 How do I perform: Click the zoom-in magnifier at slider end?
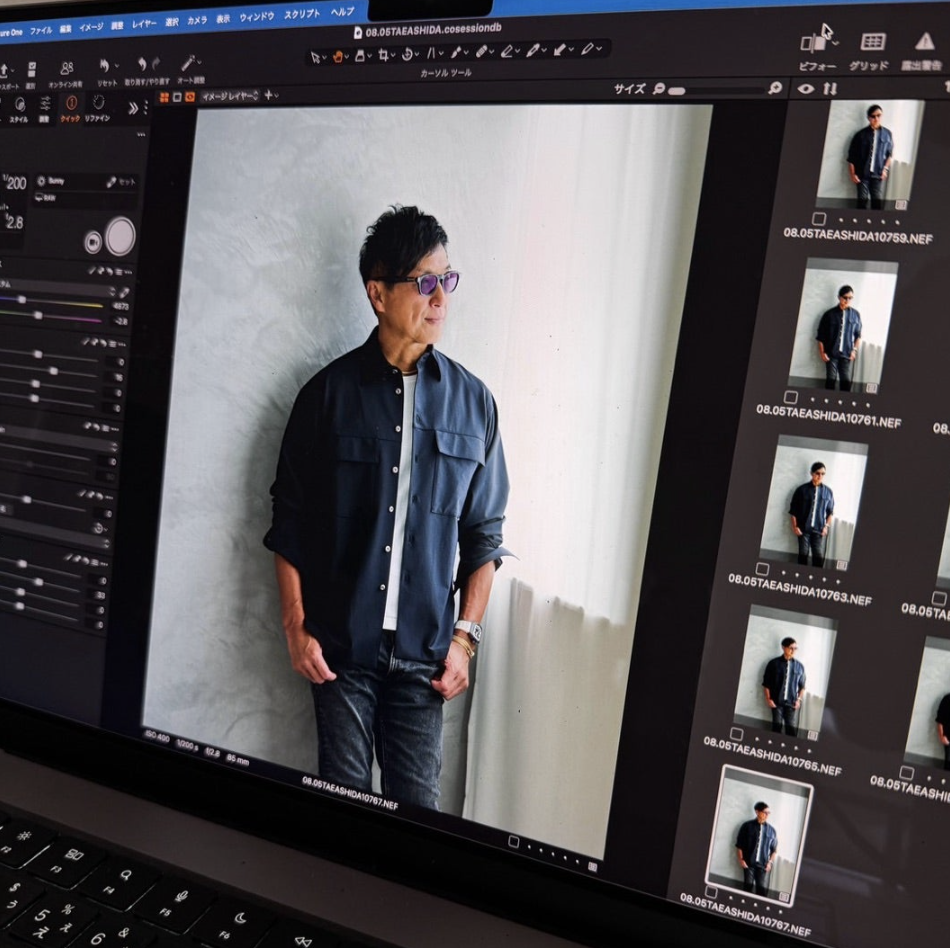click(774, 88)
